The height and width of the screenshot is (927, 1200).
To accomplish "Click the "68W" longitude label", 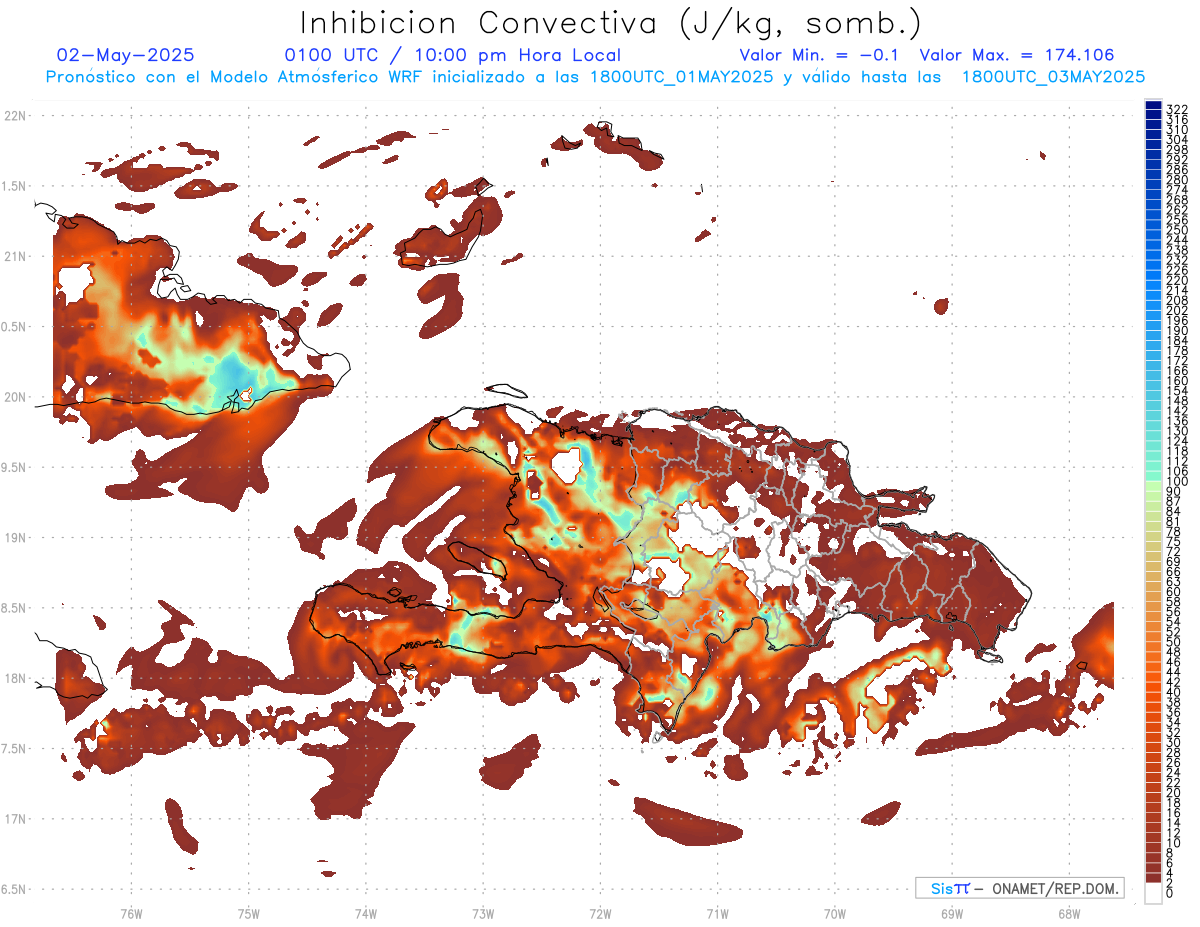I will click(x=1069, y=913).
